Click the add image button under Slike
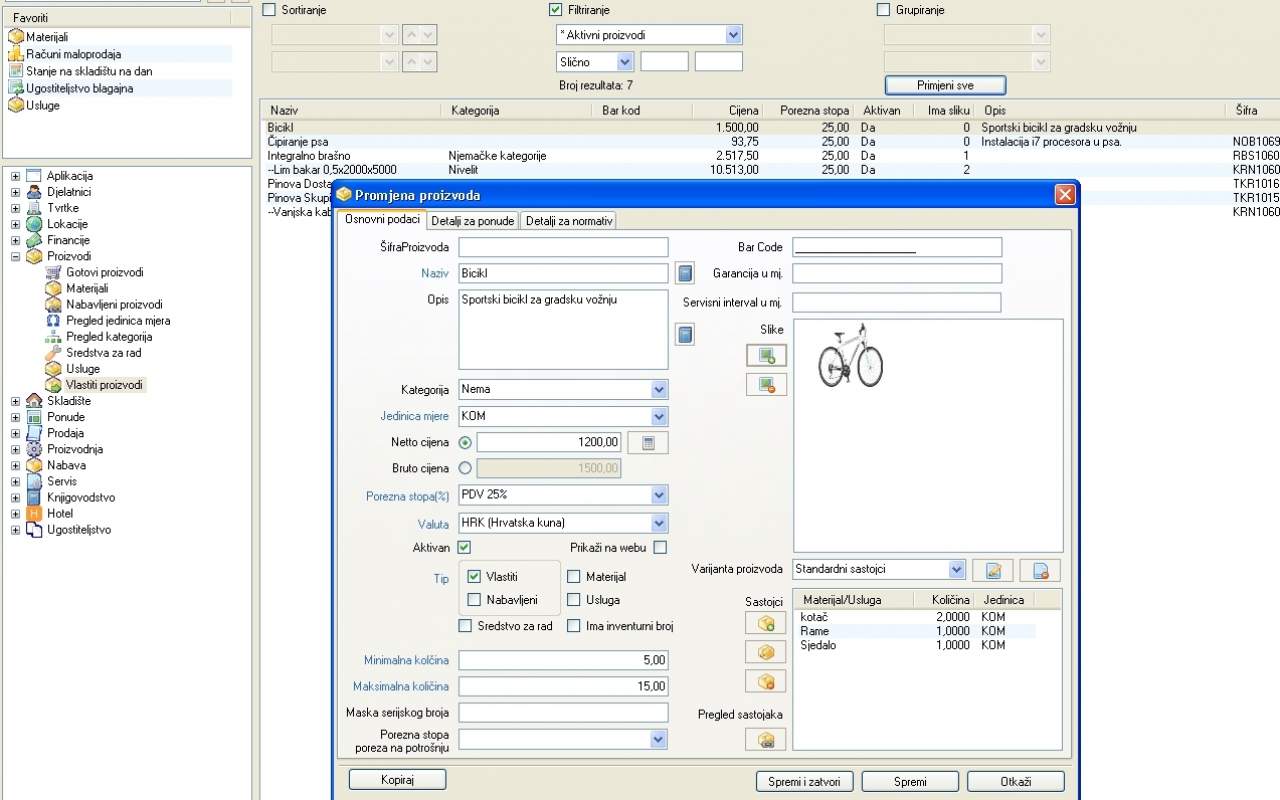The width and height of the screenshot is (1280, 800). (x=766, y=355)
